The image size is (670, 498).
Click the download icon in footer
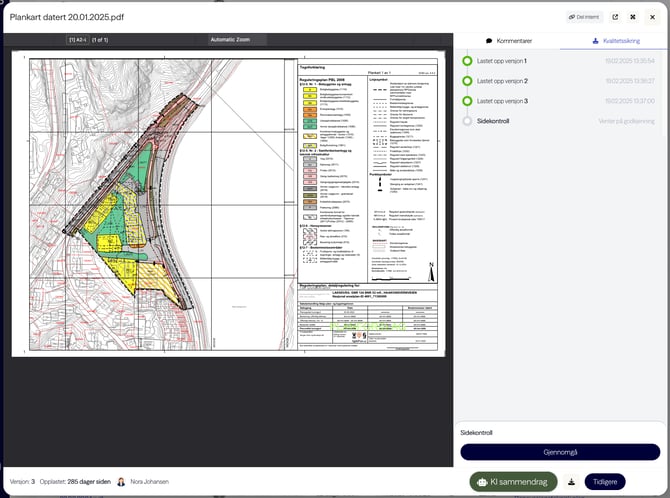pyautogui.click(x=571, y=481)
